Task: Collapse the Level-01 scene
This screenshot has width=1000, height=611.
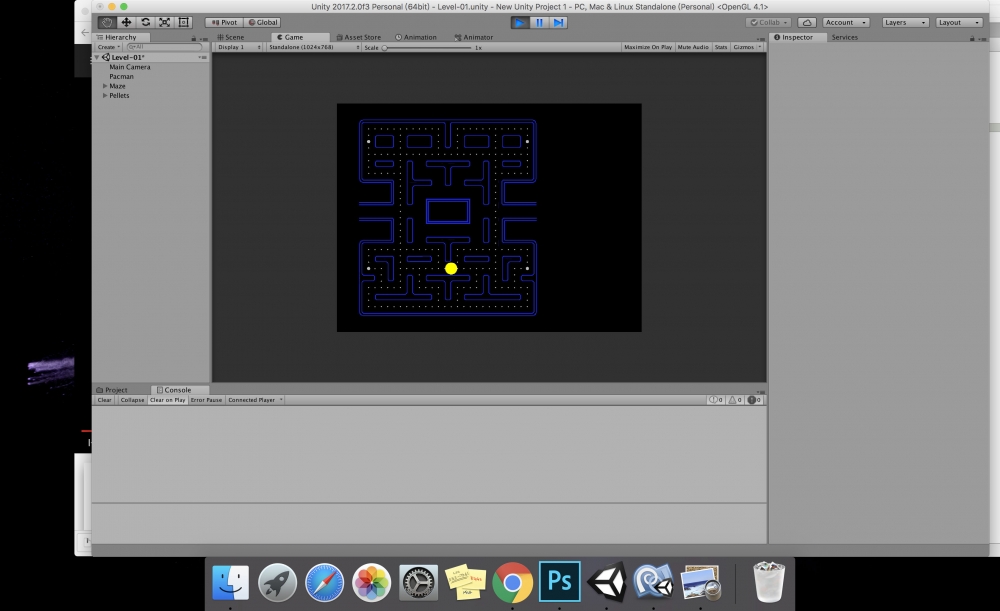Action: click(x=98, y=57)
